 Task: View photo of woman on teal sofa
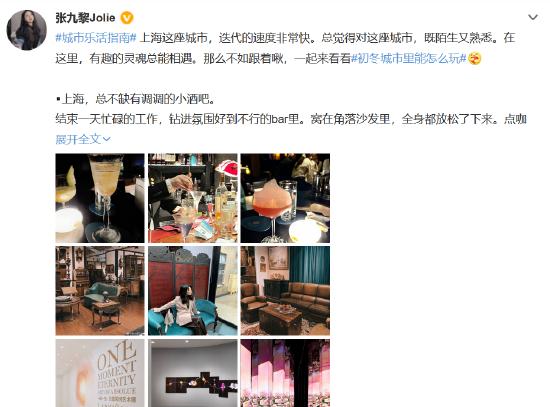[193, 291]
